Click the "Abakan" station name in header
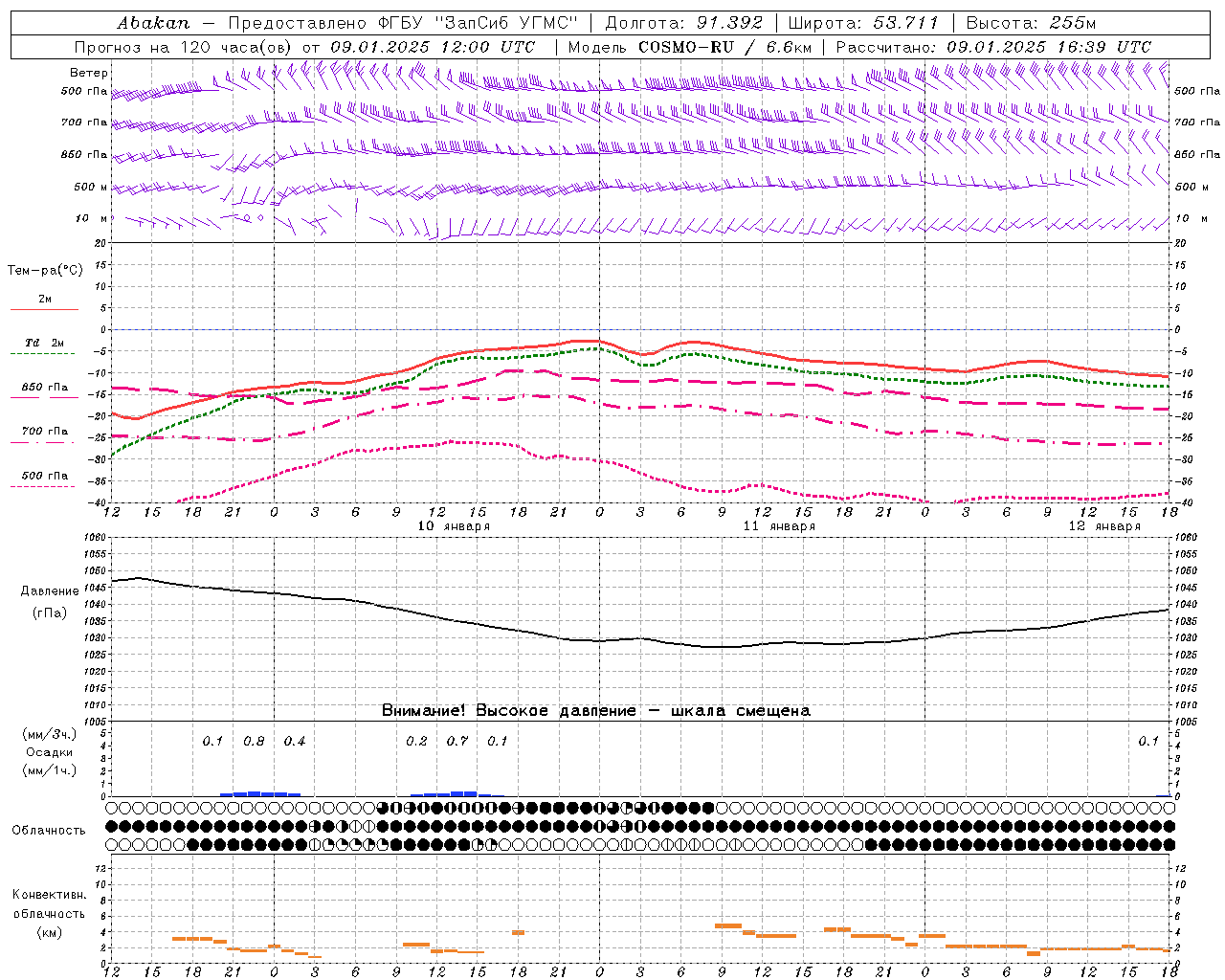The width and height of the screenshot is (1225, 980). pos(153,23)
